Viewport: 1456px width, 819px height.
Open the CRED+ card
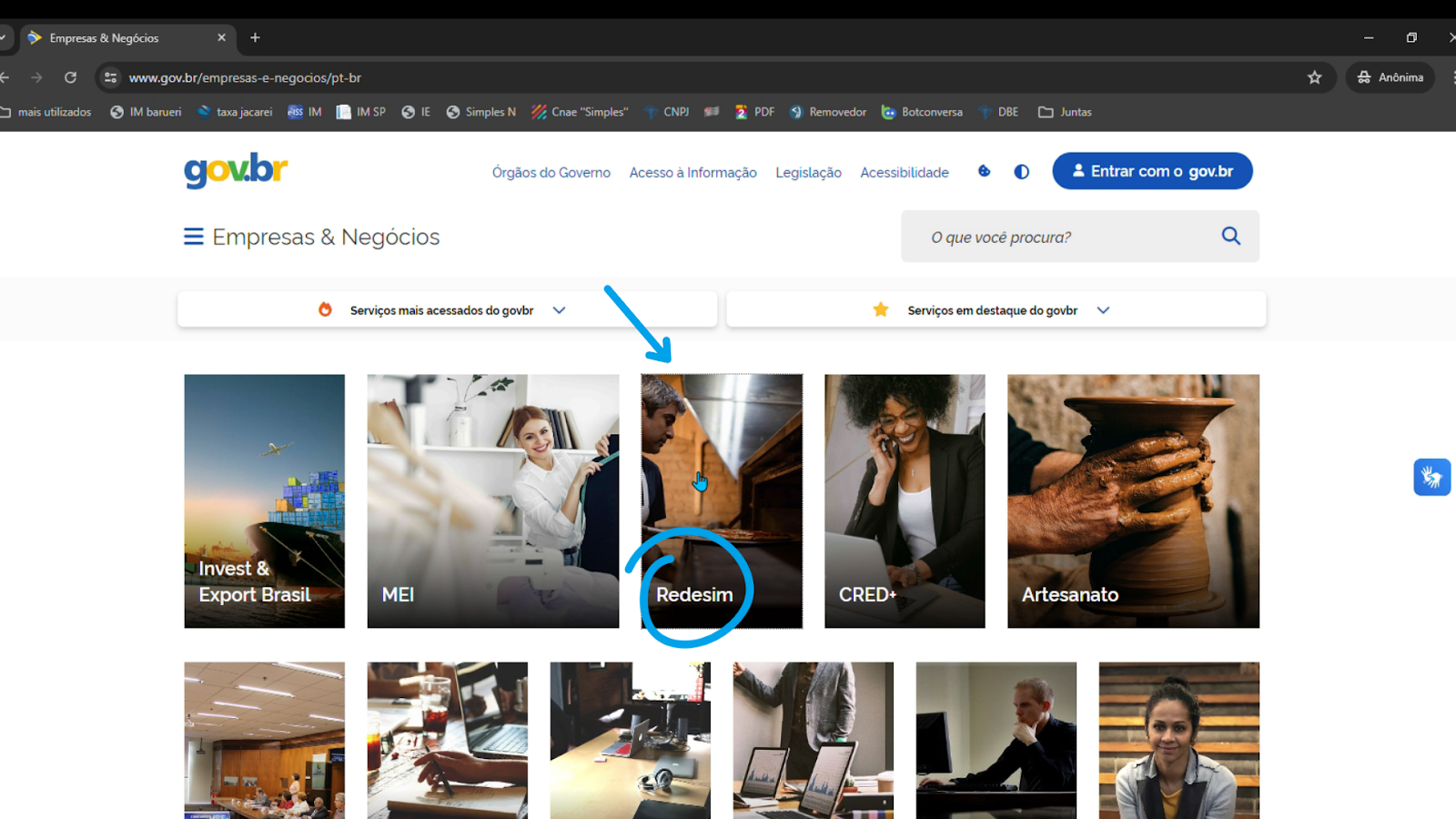[x=905, y=501]
